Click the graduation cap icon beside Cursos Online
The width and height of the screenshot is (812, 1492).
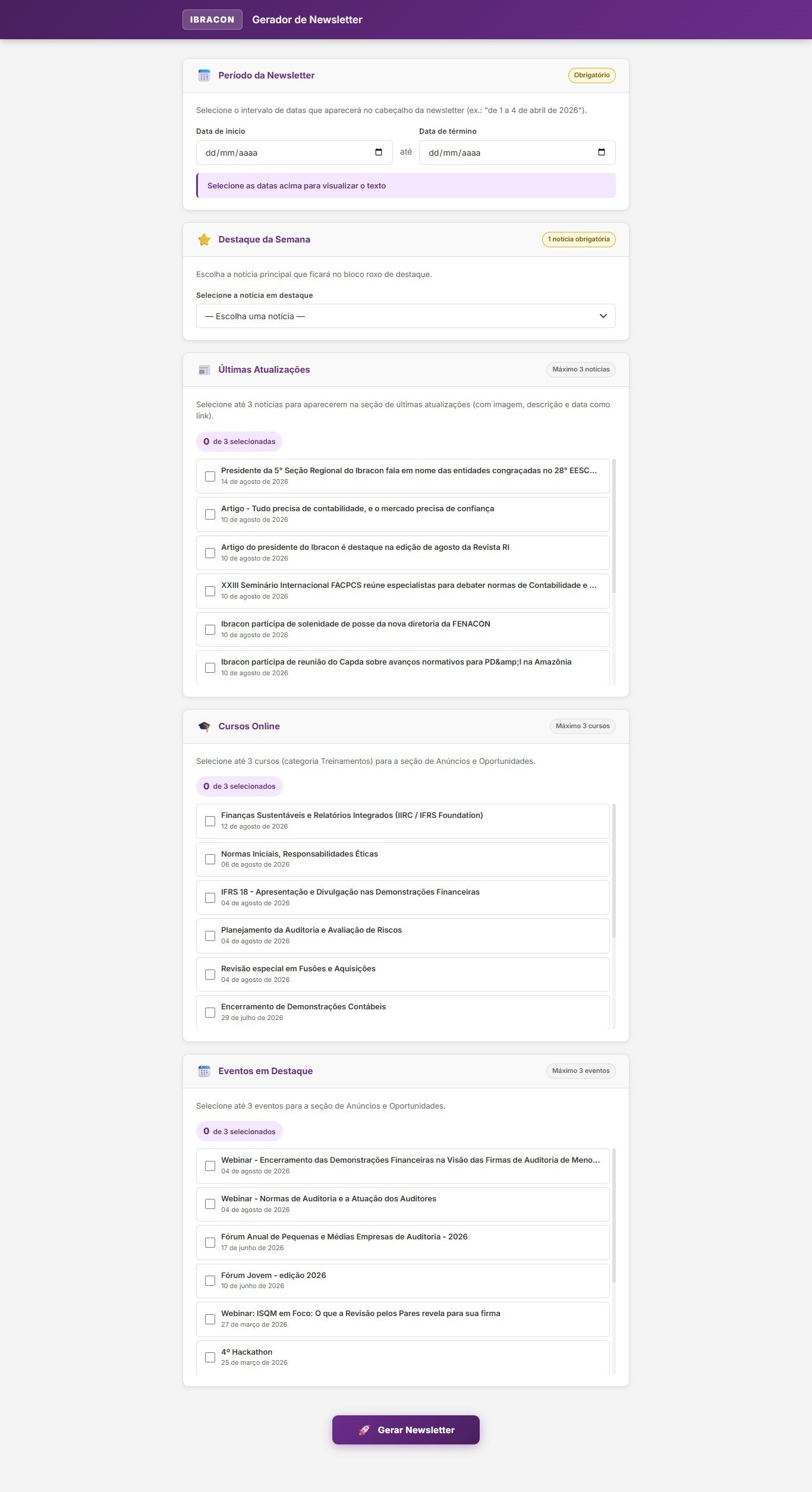tap(204, 726)
